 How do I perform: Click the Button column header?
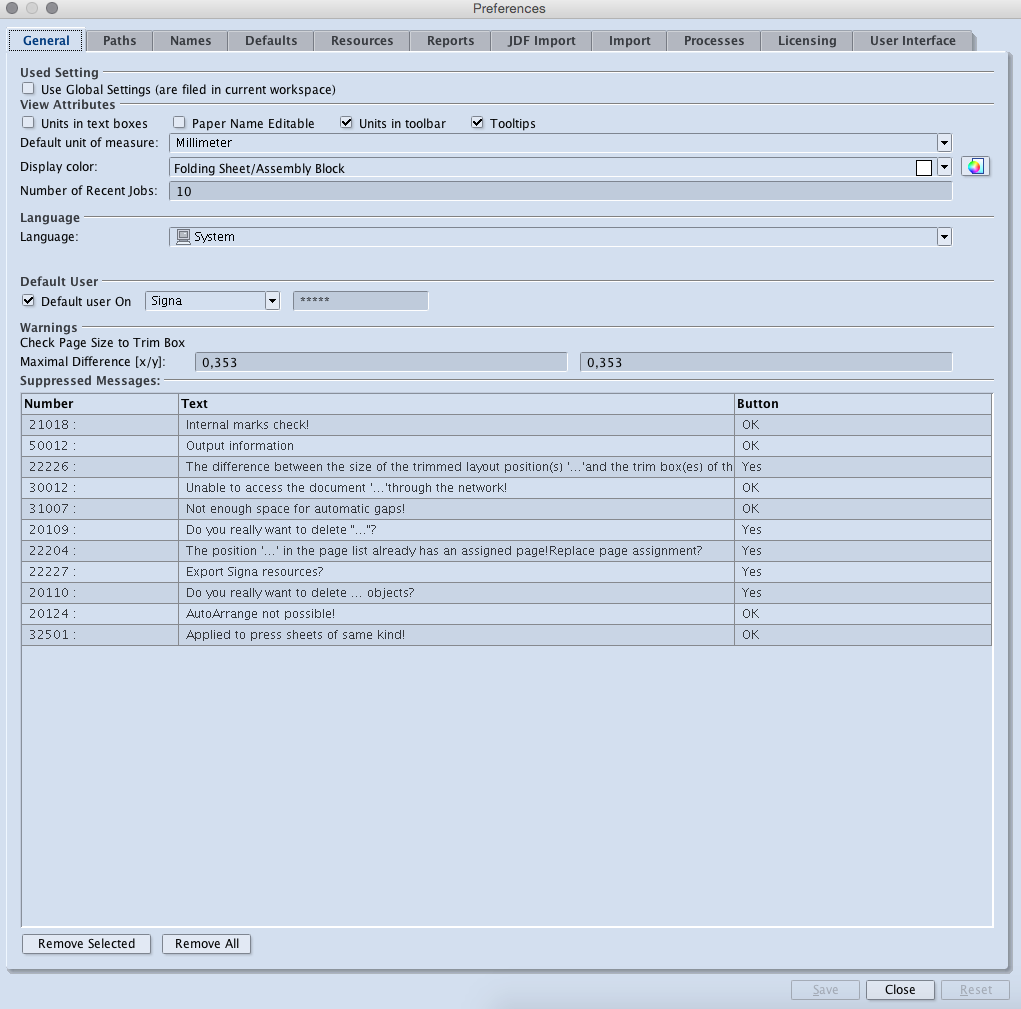tap(863, 404)
